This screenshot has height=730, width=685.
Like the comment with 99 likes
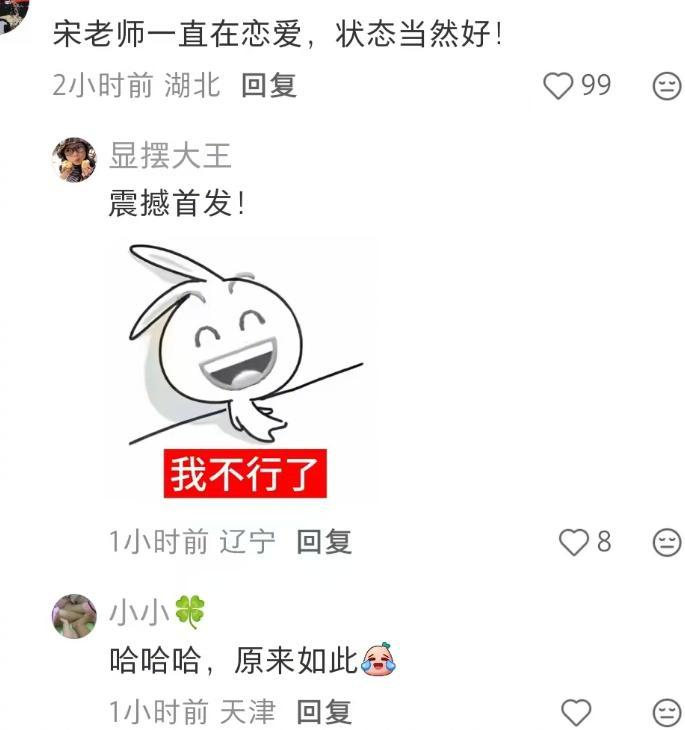pyautogui.click(x=558, y=86)
